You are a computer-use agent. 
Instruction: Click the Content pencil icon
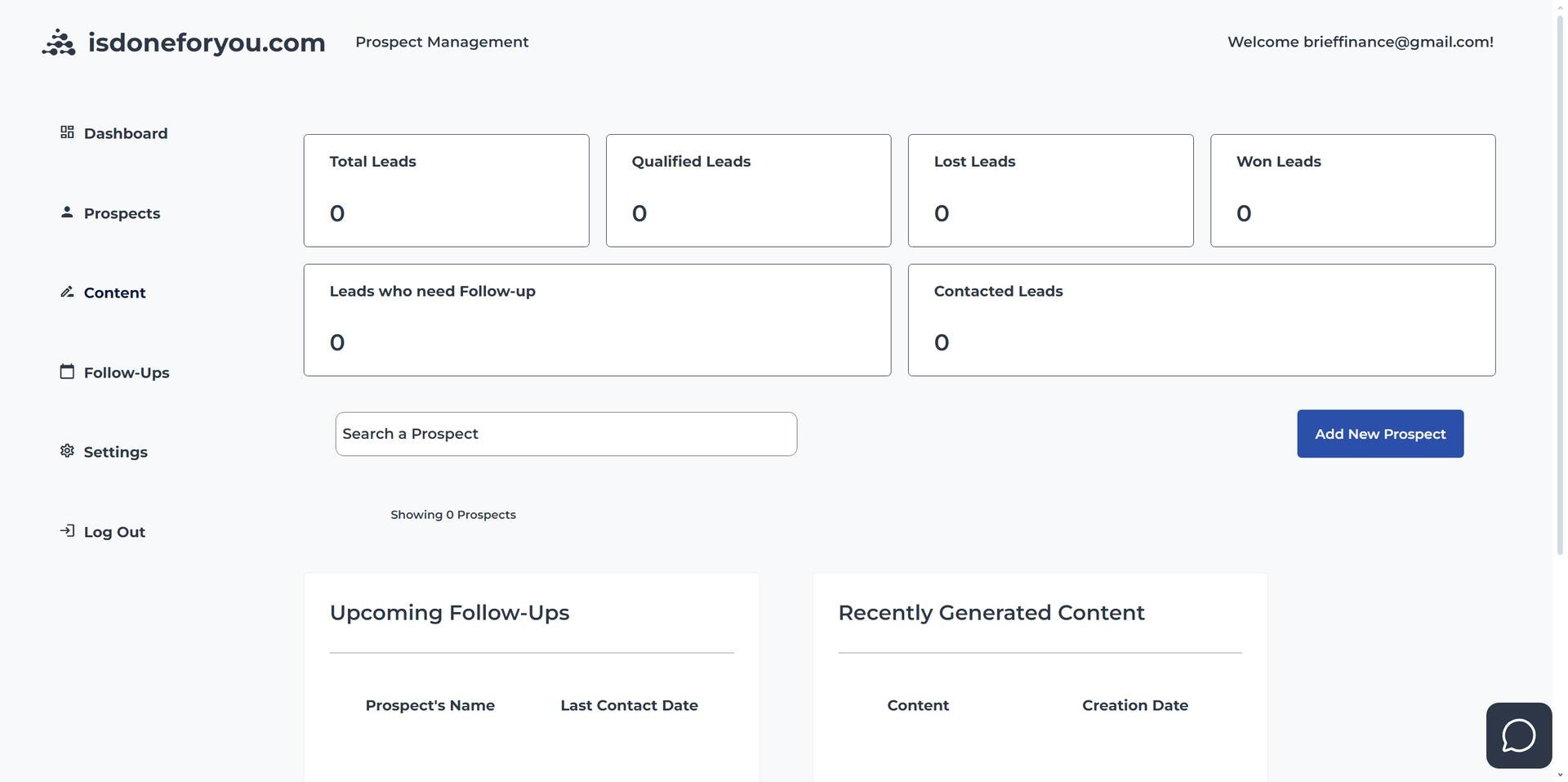point(67,292)
